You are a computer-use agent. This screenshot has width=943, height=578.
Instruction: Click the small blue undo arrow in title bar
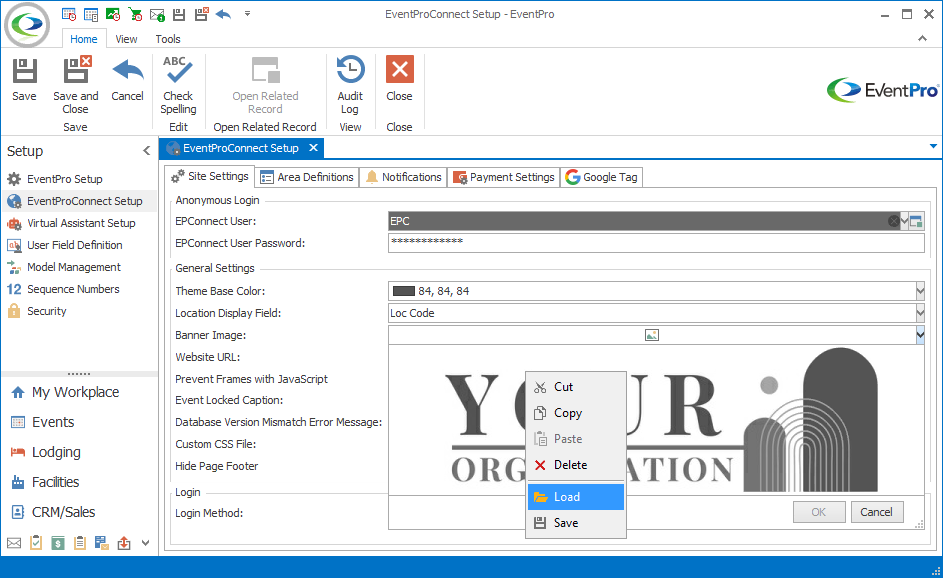coord(224,14)
